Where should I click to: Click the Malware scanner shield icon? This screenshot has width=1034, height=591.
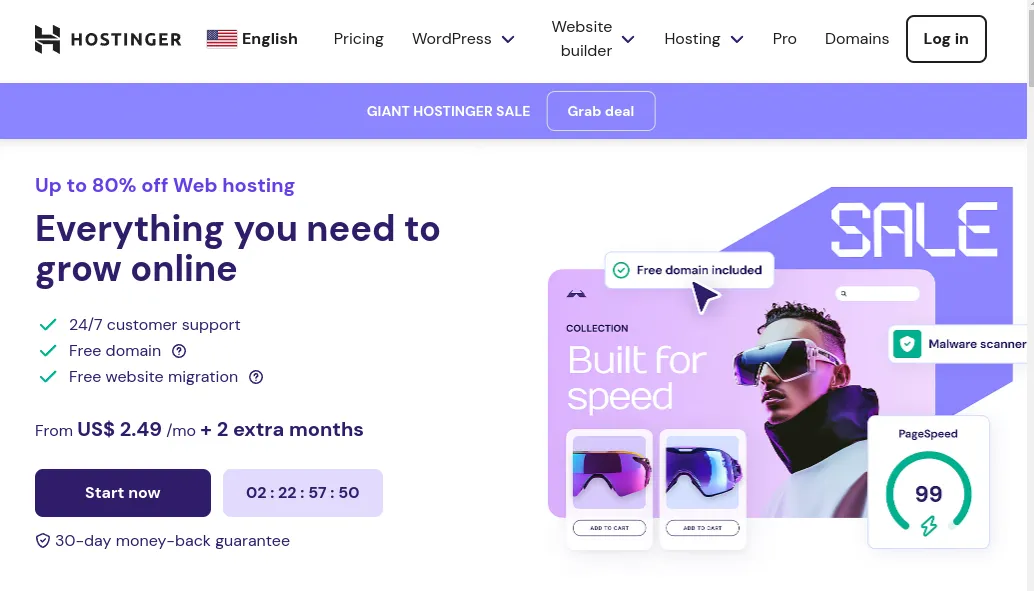(907, 344)
